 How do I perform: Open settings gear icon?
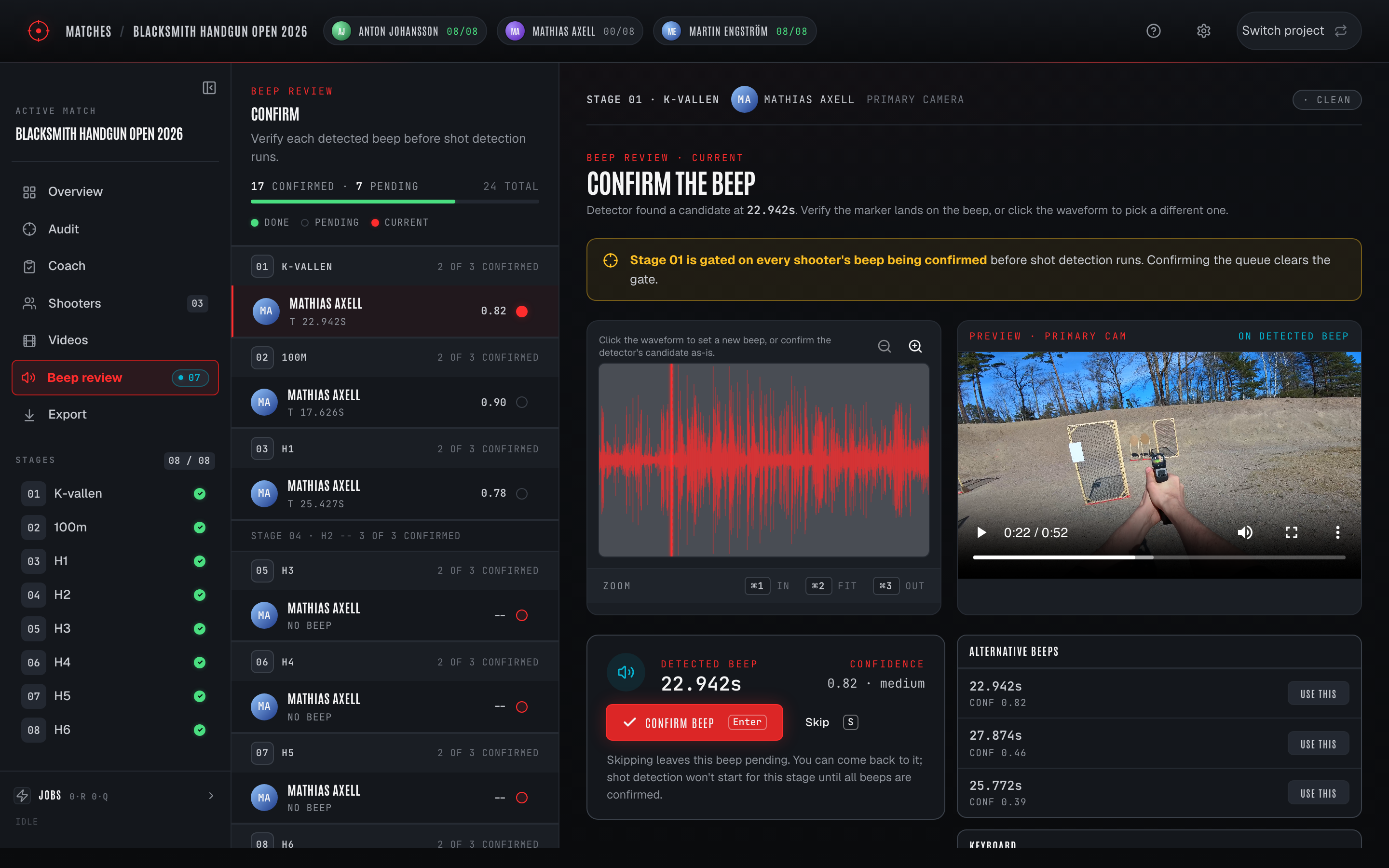(x=1204, y=31)
